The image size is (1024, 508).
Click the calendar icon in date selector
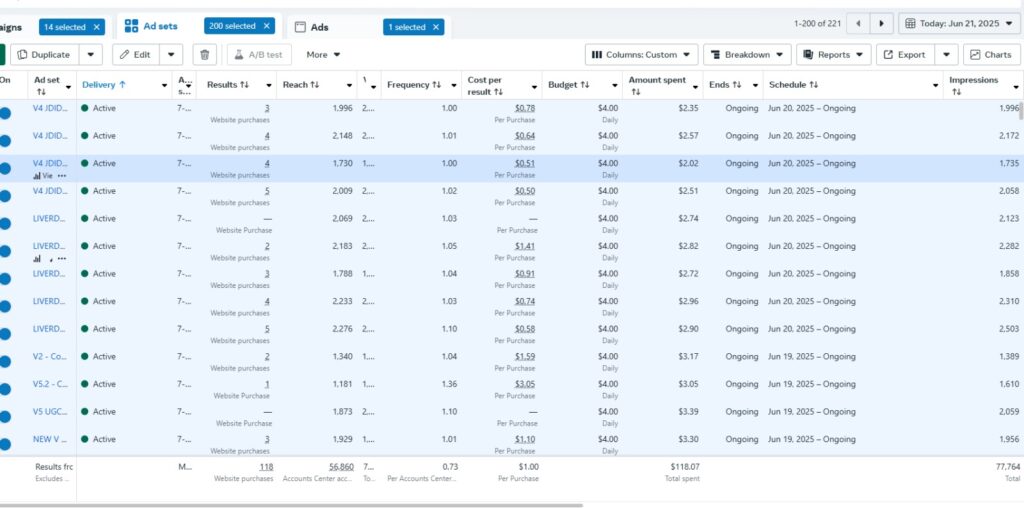(910, 24)
